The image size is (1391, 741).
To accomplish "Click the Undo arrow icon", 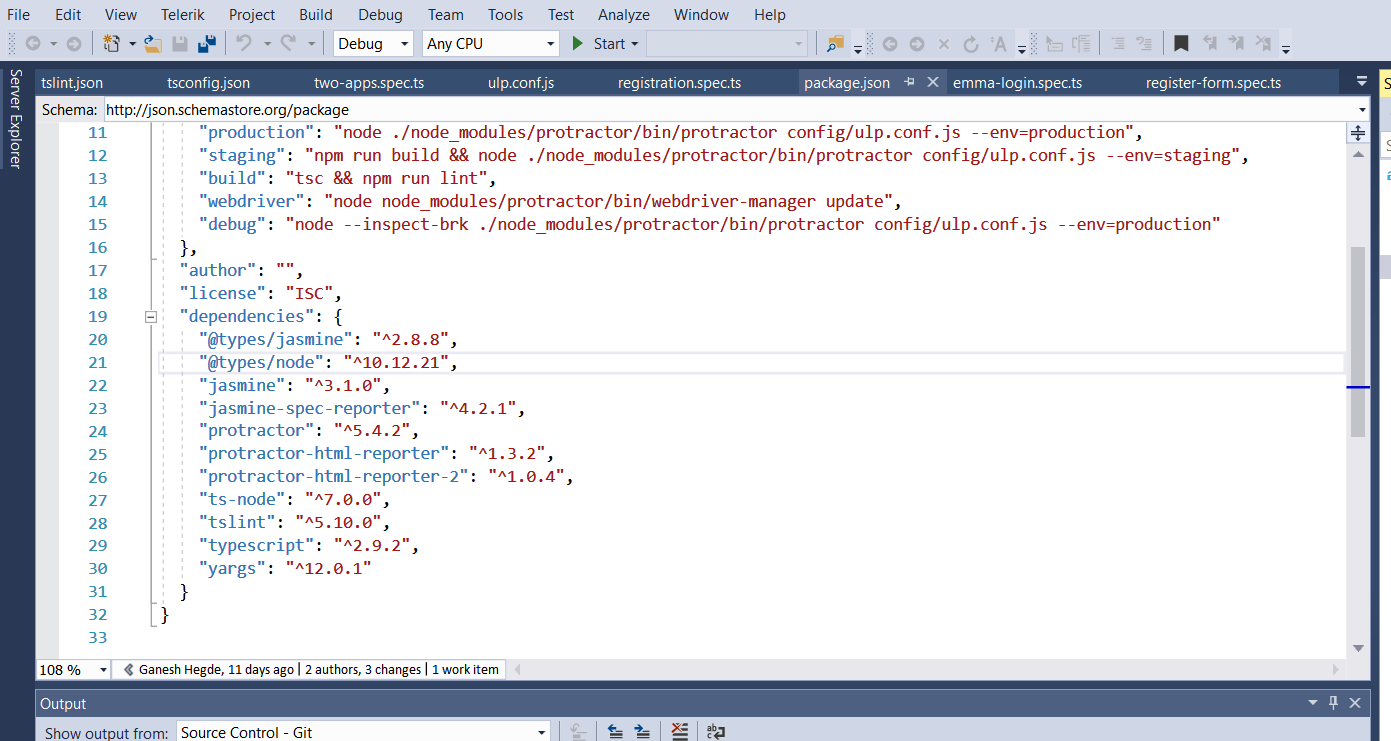I will pyautogui.click(x=243, y=44).
